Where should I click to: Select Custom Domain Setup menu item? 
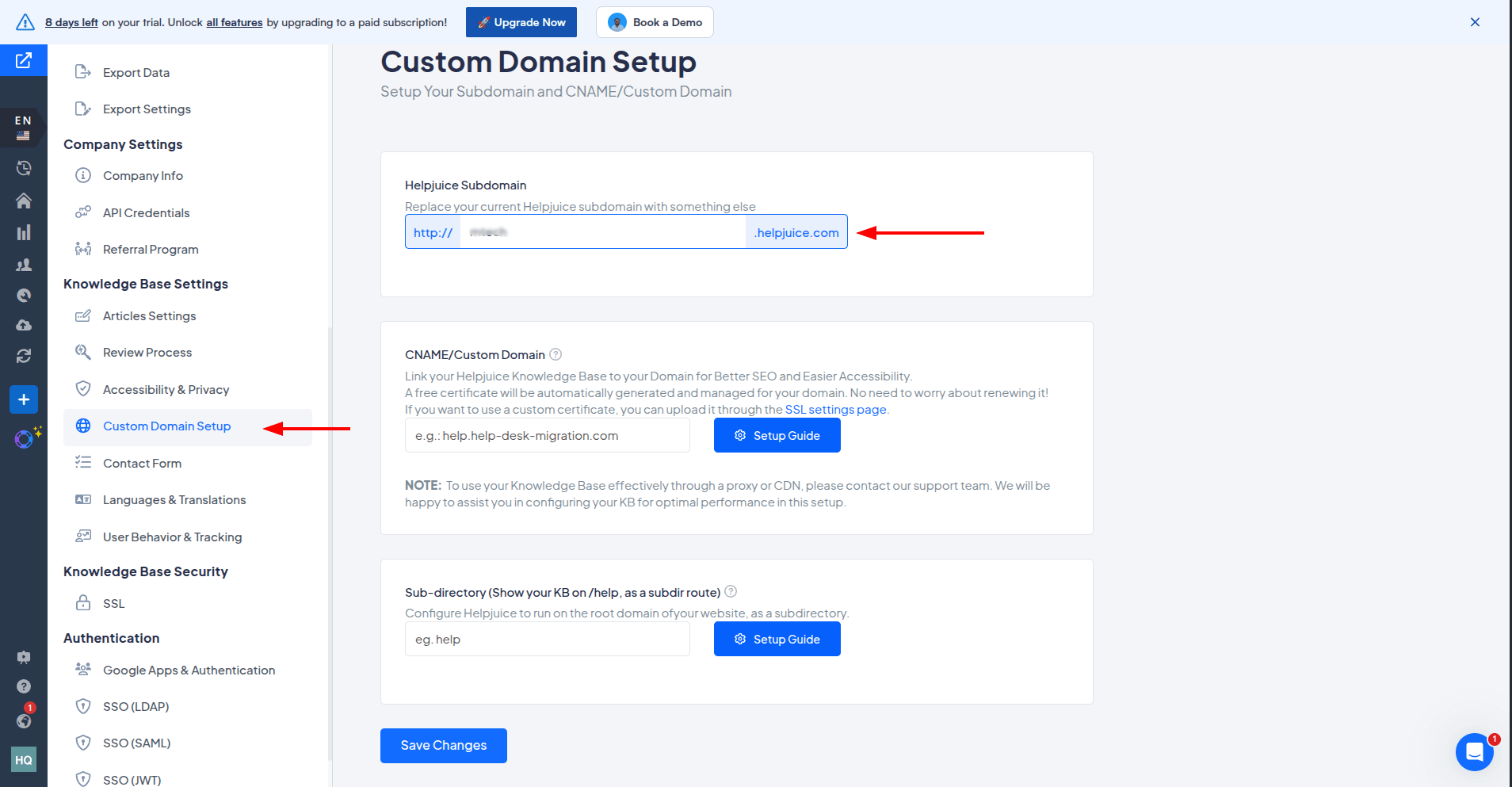188,426
